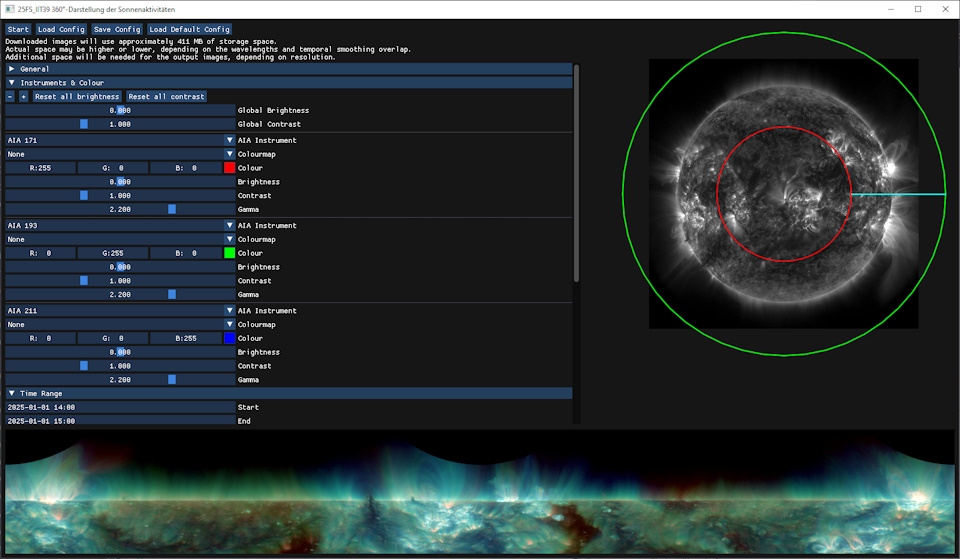Expand the General section
This screenshot has height=559, width=960.
tap(289, 69)
